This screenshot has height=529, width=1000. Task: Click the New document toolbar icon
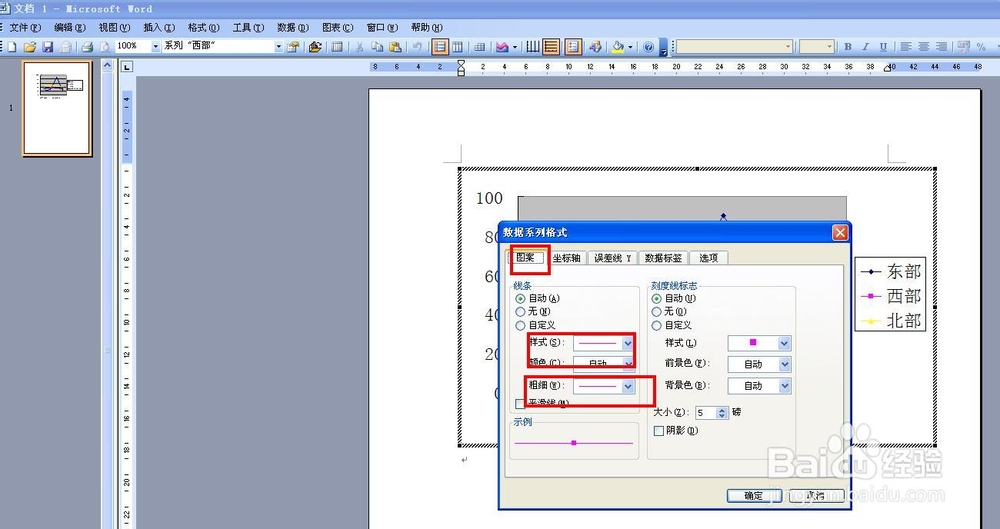[11, 47]
